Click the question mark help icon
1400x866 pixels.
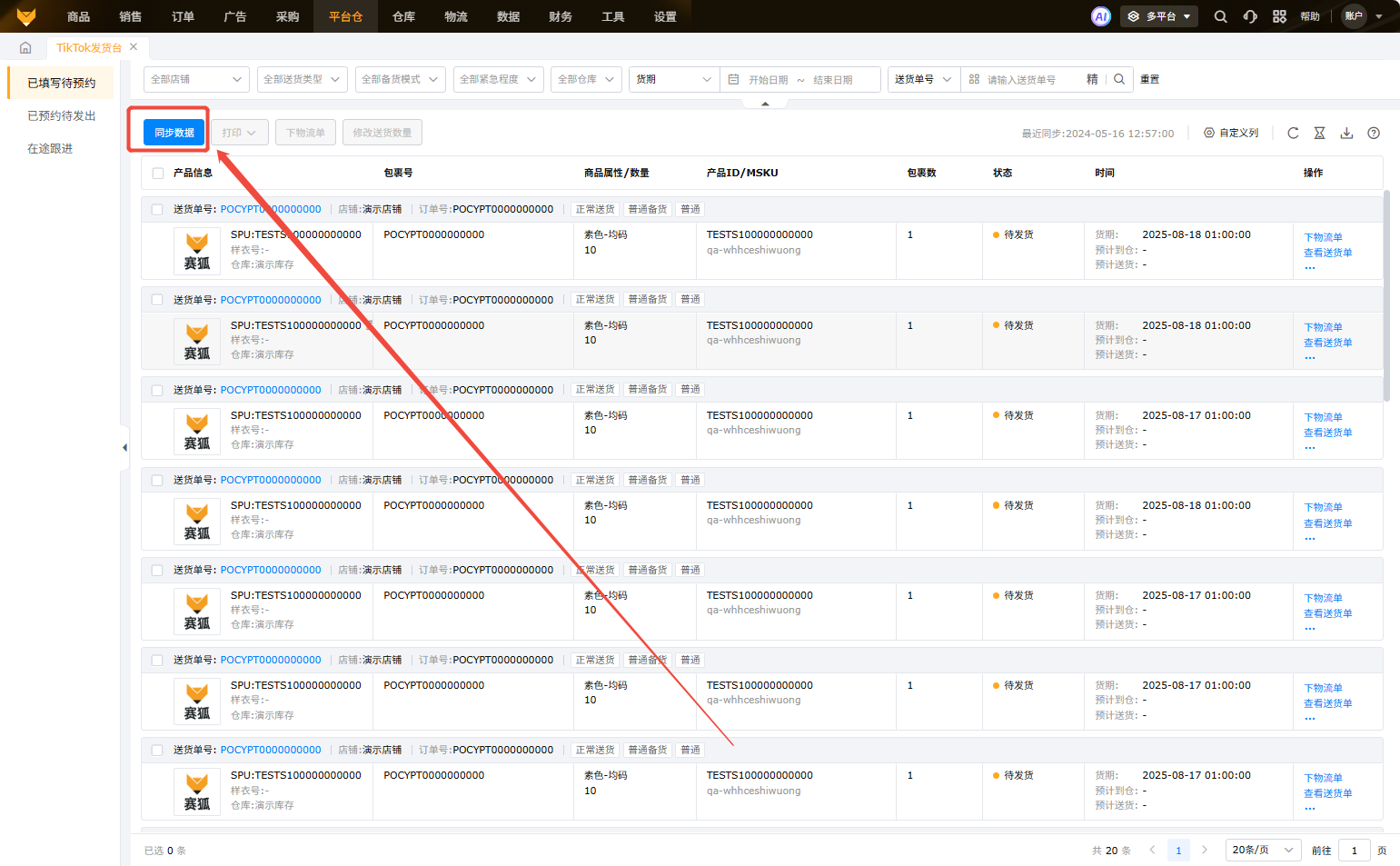(x=1374, y=133)
